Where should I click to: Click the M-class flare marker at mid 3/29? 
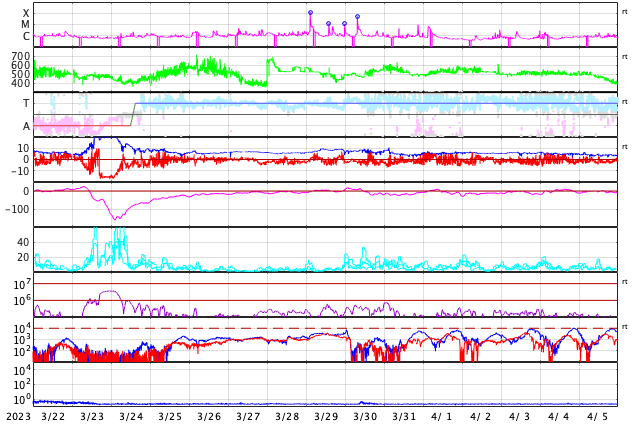tap(328, 23)
